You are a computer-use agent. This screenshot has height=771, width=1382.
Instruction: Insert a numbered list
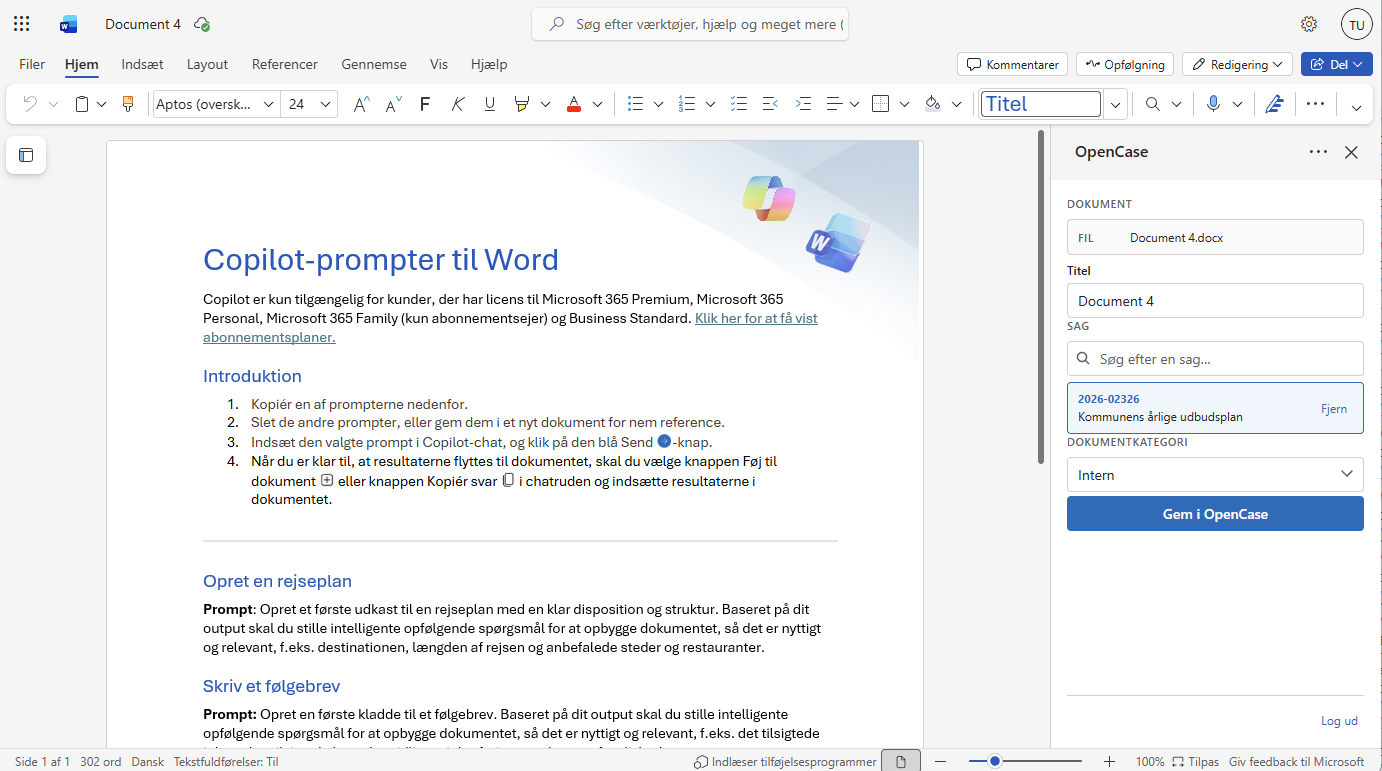(686, 104)
